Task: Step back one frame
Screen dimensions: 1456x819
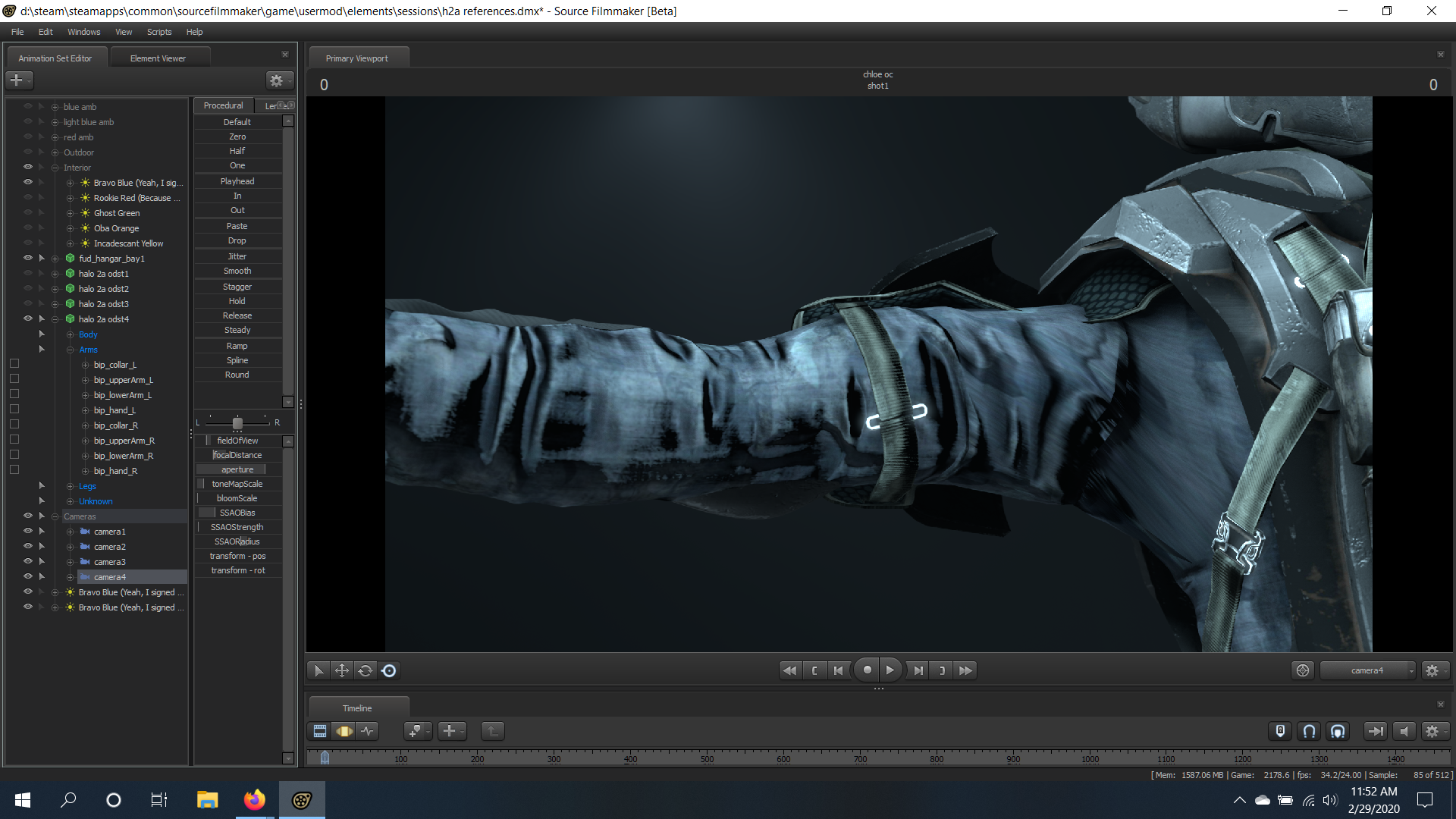Action: tap(838, 670)
